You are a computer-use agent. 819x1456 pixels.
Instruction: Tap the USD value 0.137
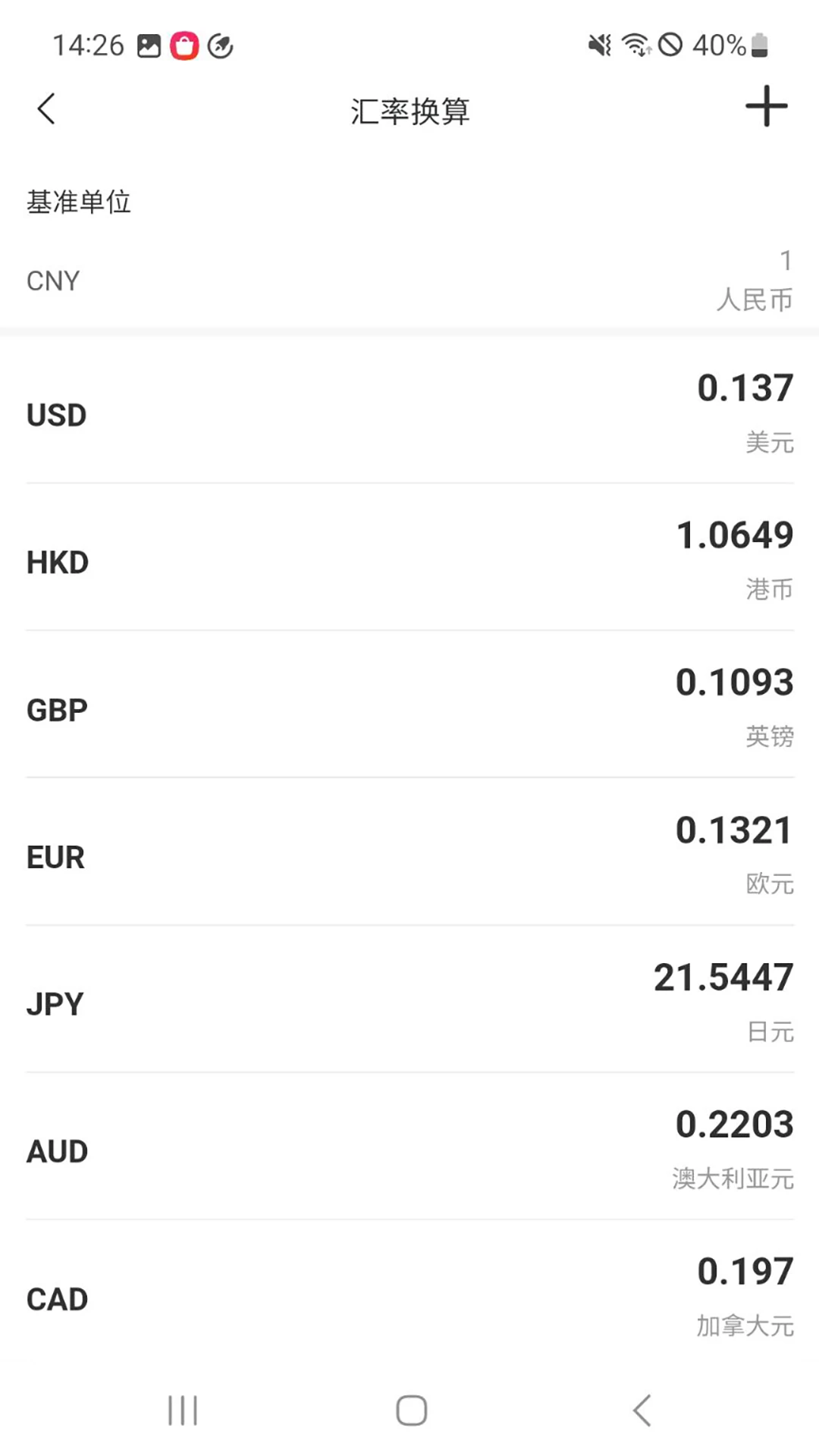[x=745, y=388]
